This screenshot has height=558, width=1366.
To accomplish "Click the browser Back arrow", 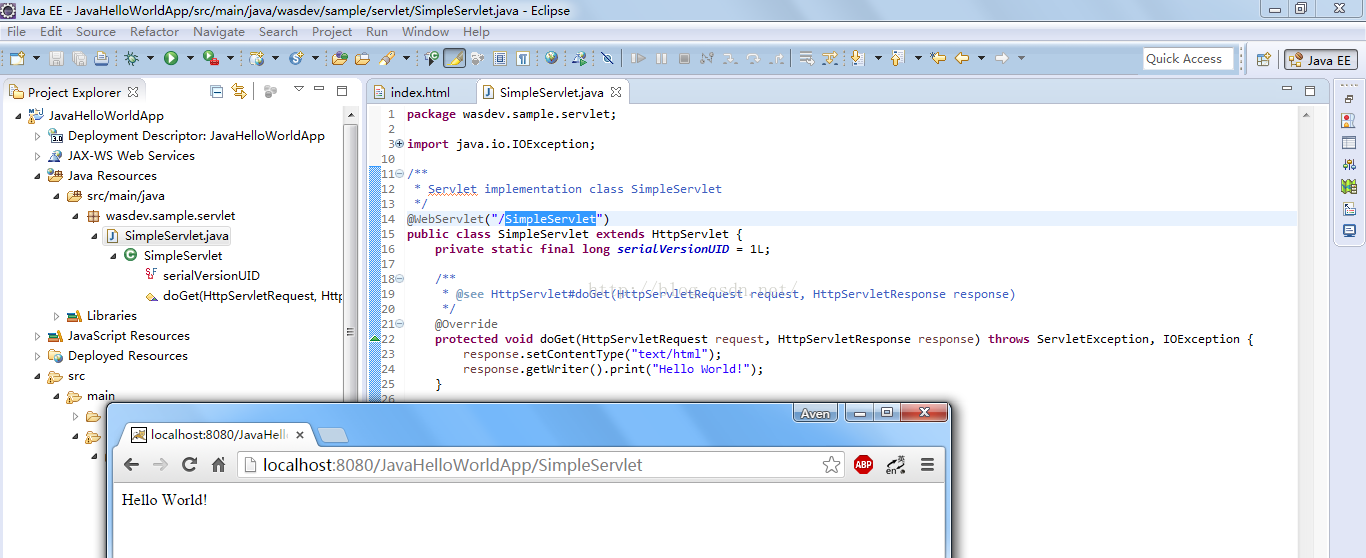I will [131, 464].
